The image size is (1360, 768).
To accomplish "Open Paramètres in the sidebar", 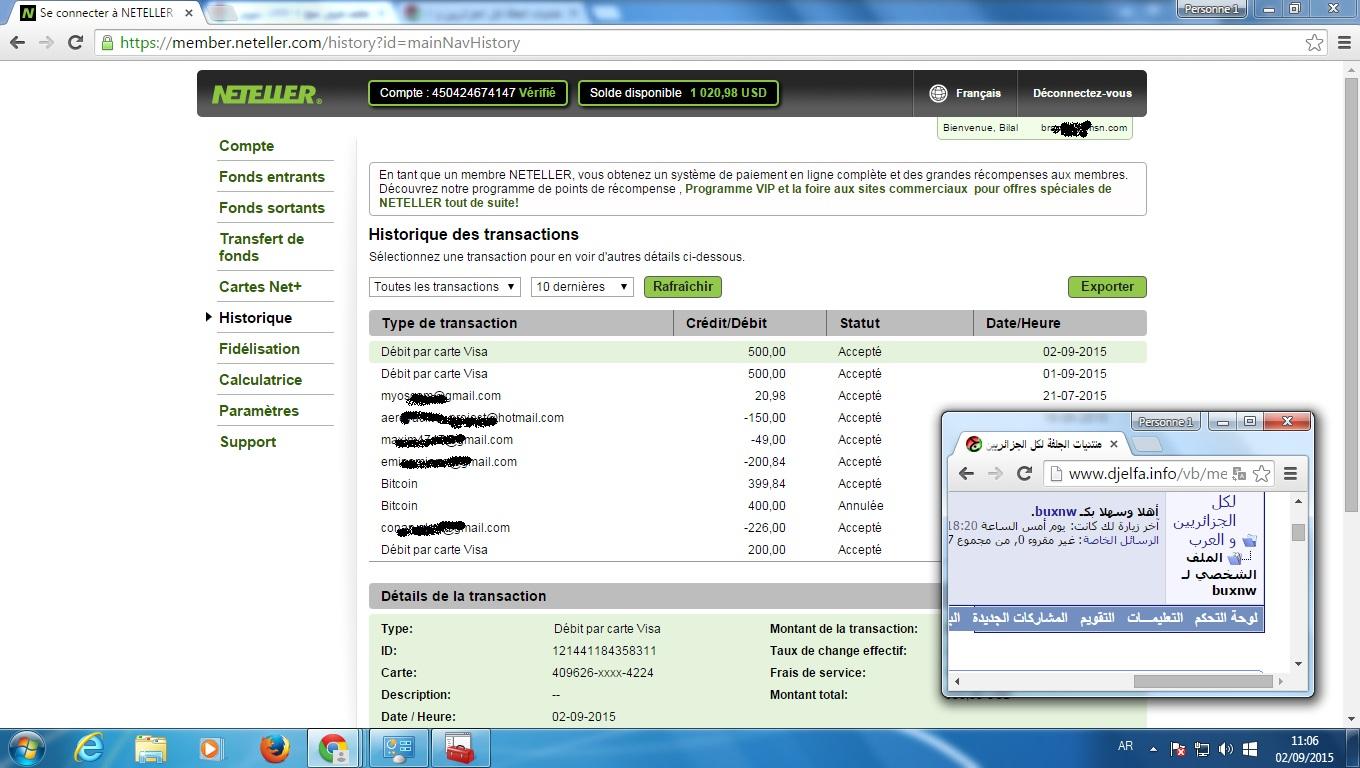I will click(259, 411).
